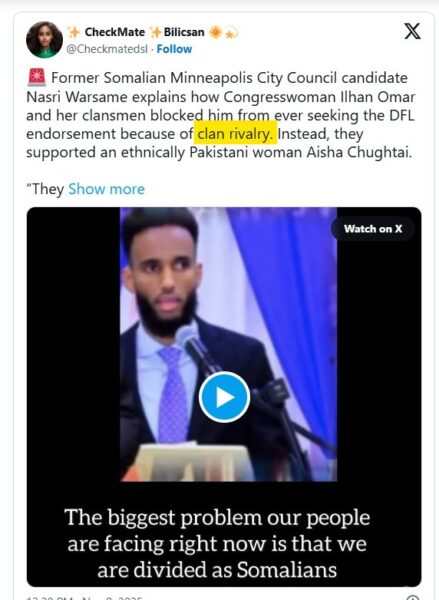Open the CheckMate display name
Screen dimensions: 439x600
[115, 32]
